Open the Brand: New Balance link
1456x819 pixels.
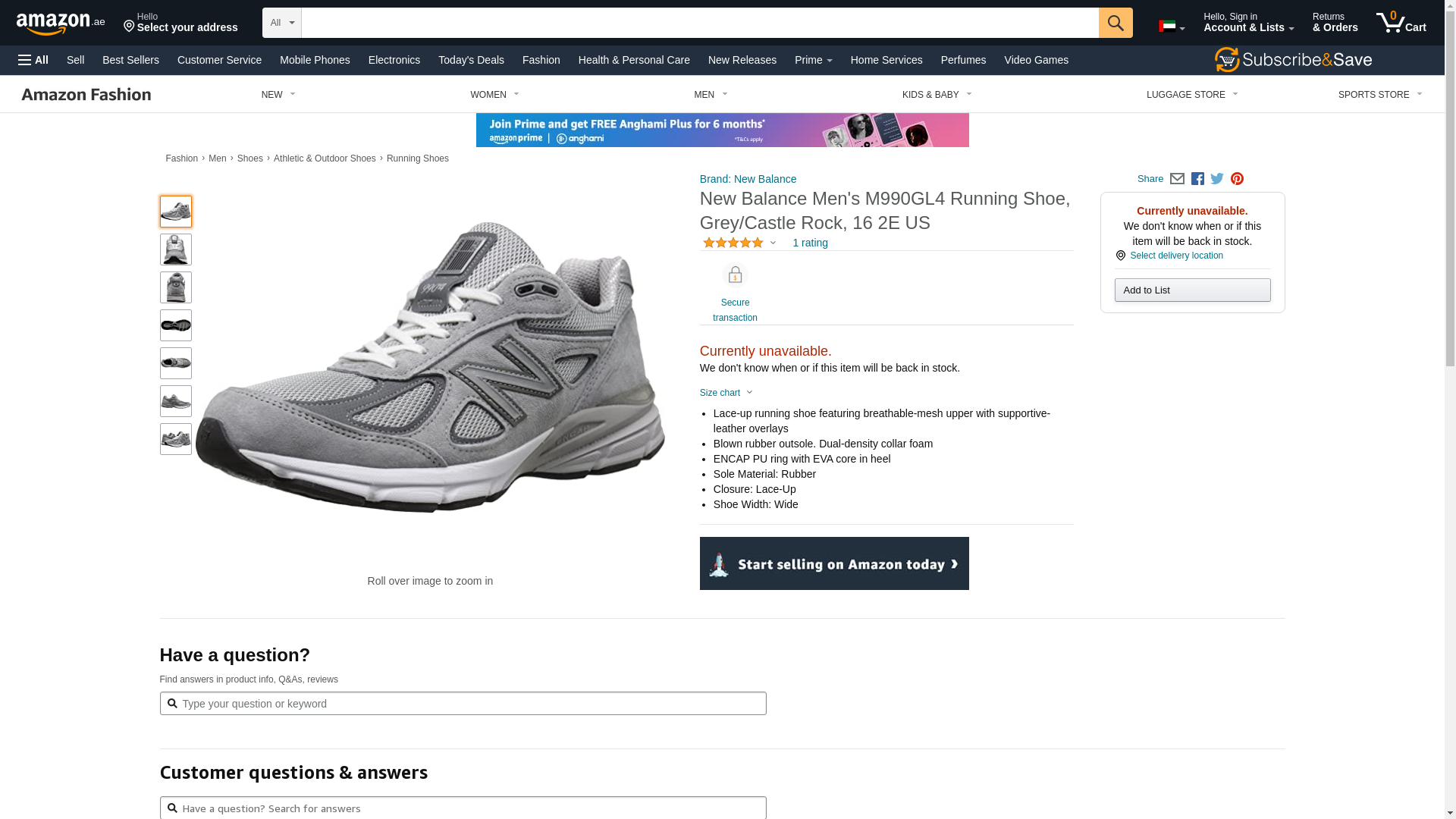click(748, 179)
